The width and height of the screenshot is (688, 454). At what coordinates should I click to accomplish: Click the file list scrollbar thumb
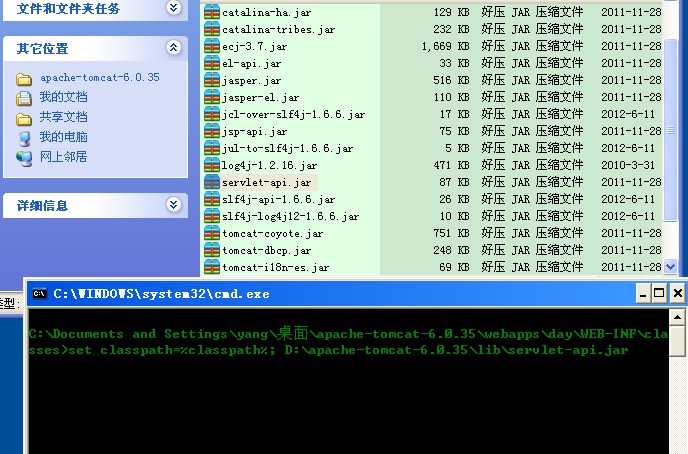coord(670,130)
